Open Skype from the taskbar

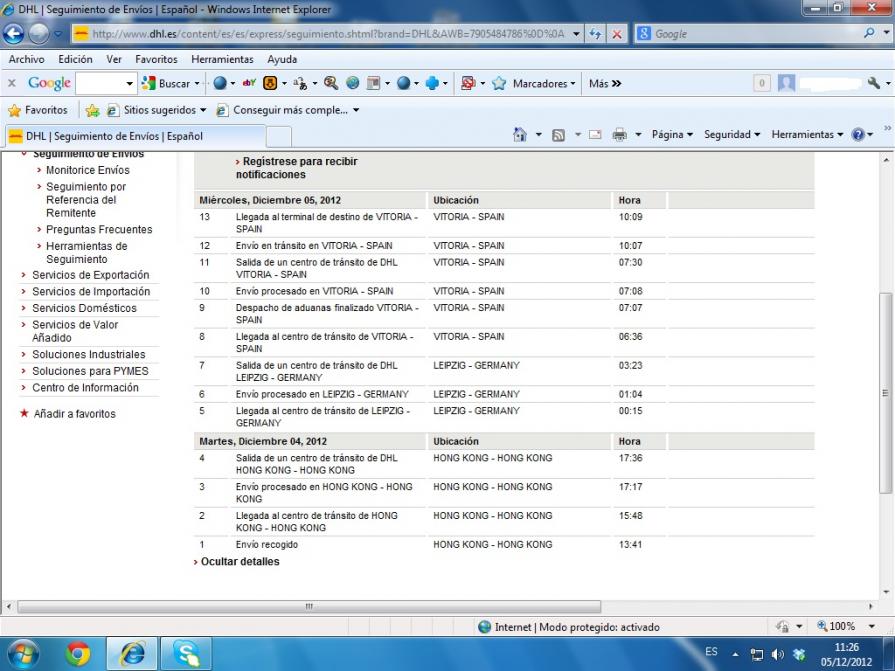(186, 654)
